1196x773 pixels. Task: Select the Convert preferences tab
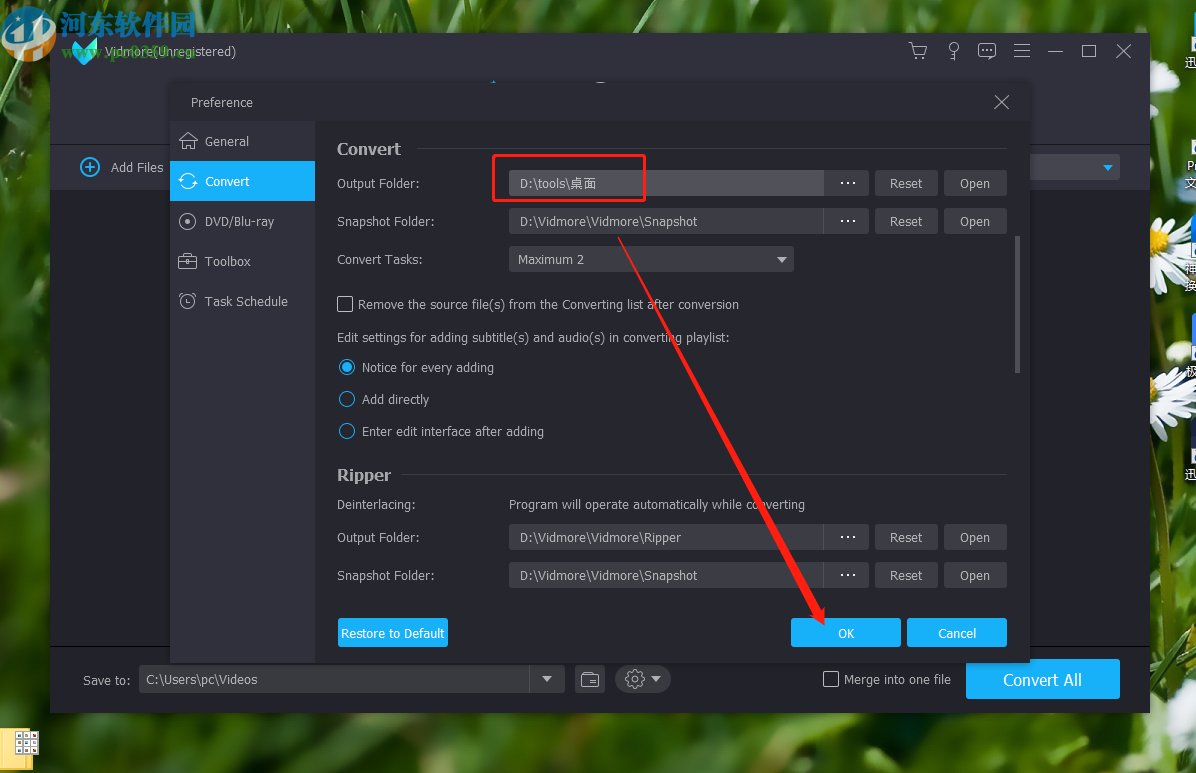(x=243, y=181)
